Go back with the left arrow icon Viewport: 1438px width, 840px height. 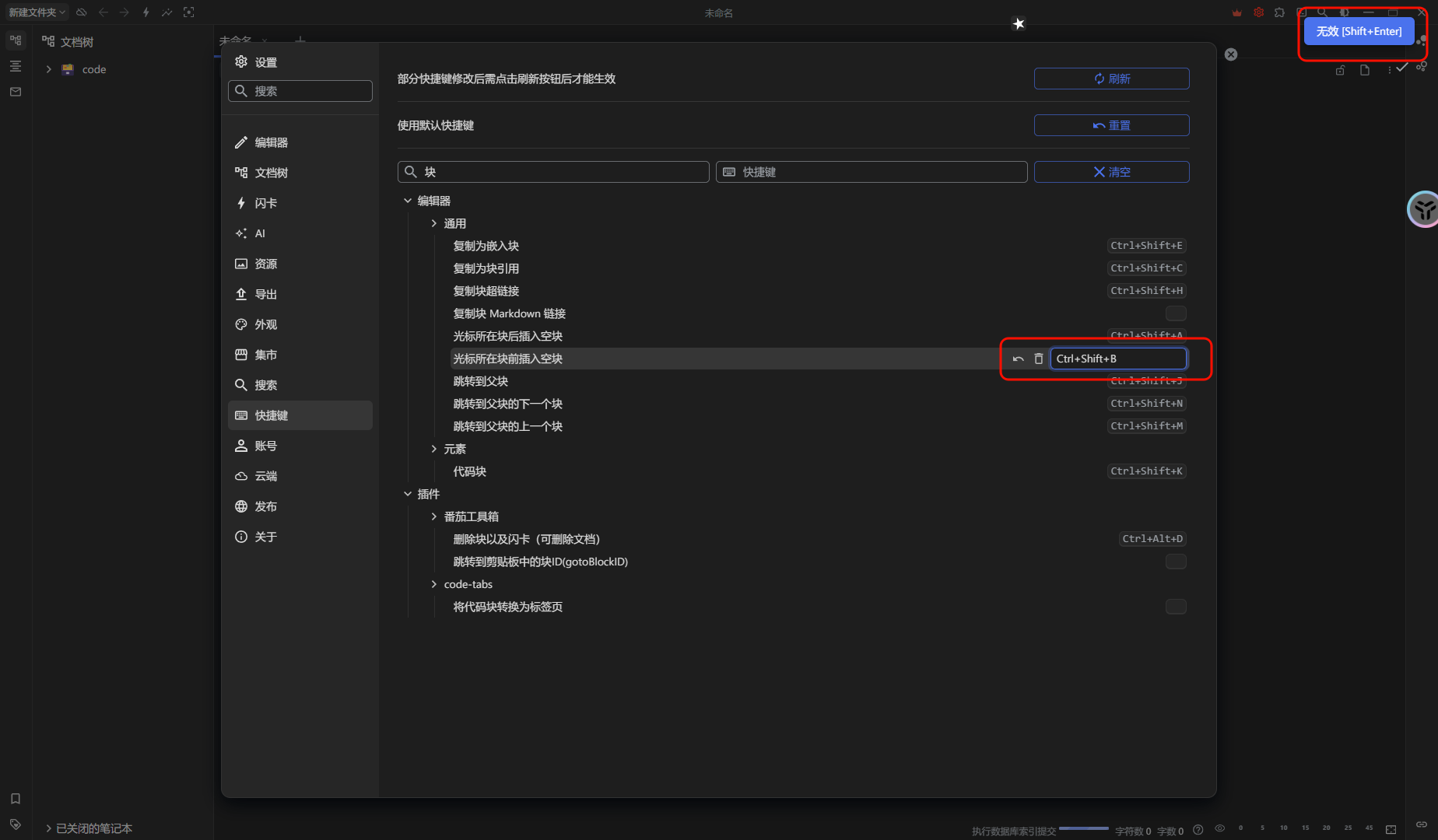[x=103, y=12]
